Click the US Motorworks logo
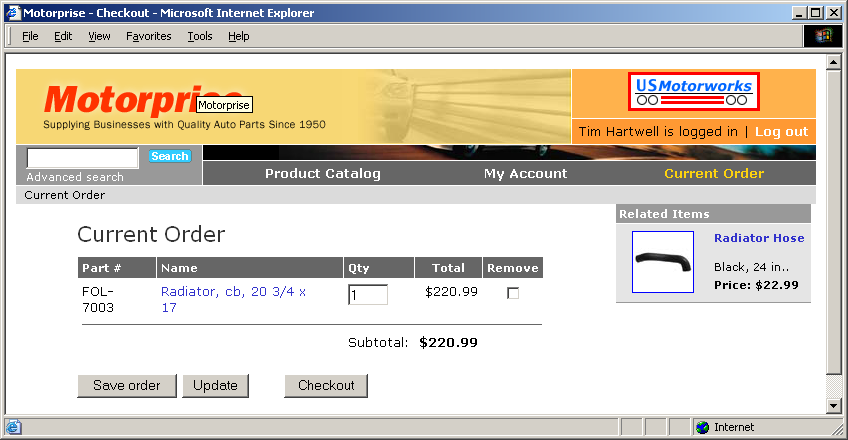 pyautogui.click(x=694, y=91)
